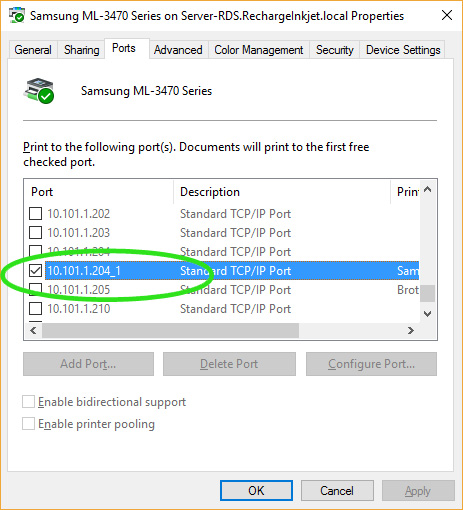Click the port list scroll up arrow
Screen dimensions: 463x510
[x=428, y=190]
